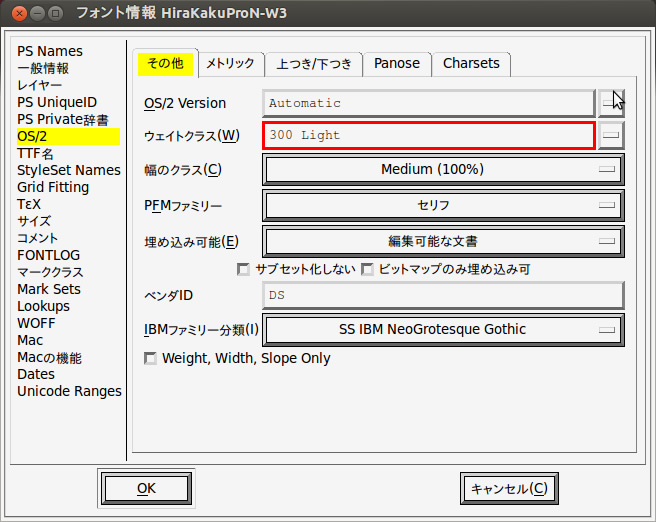Select PS Private辞書 in the sidebar
The width and height of the screenshot is (656, 522).
(x=63, y=119)
